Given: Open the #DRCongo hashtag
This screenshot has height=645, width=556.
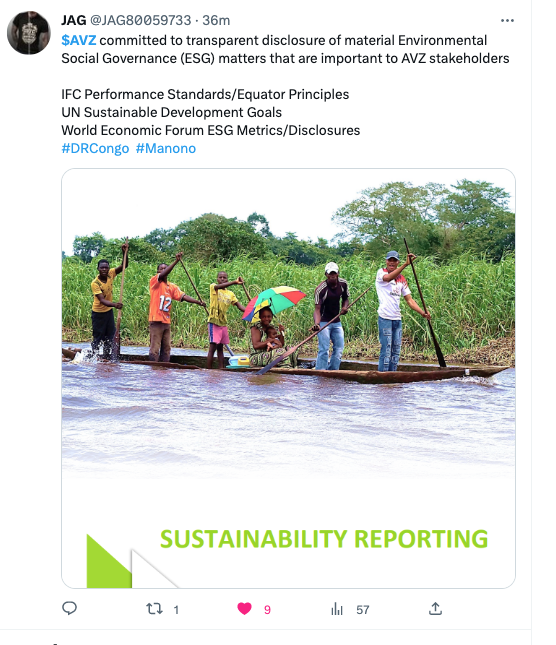Looking at the screenshot, I should coord(95,148).
